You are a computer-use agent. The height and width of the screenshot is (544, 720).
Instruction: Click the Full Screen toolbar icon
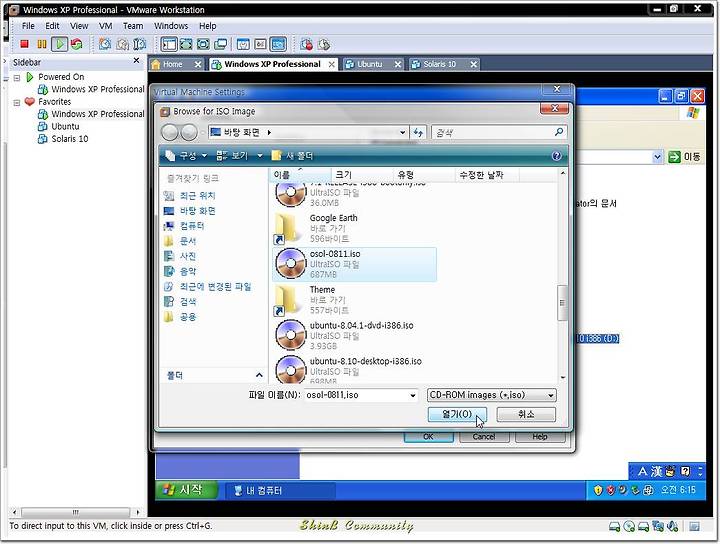coord(186,44)
